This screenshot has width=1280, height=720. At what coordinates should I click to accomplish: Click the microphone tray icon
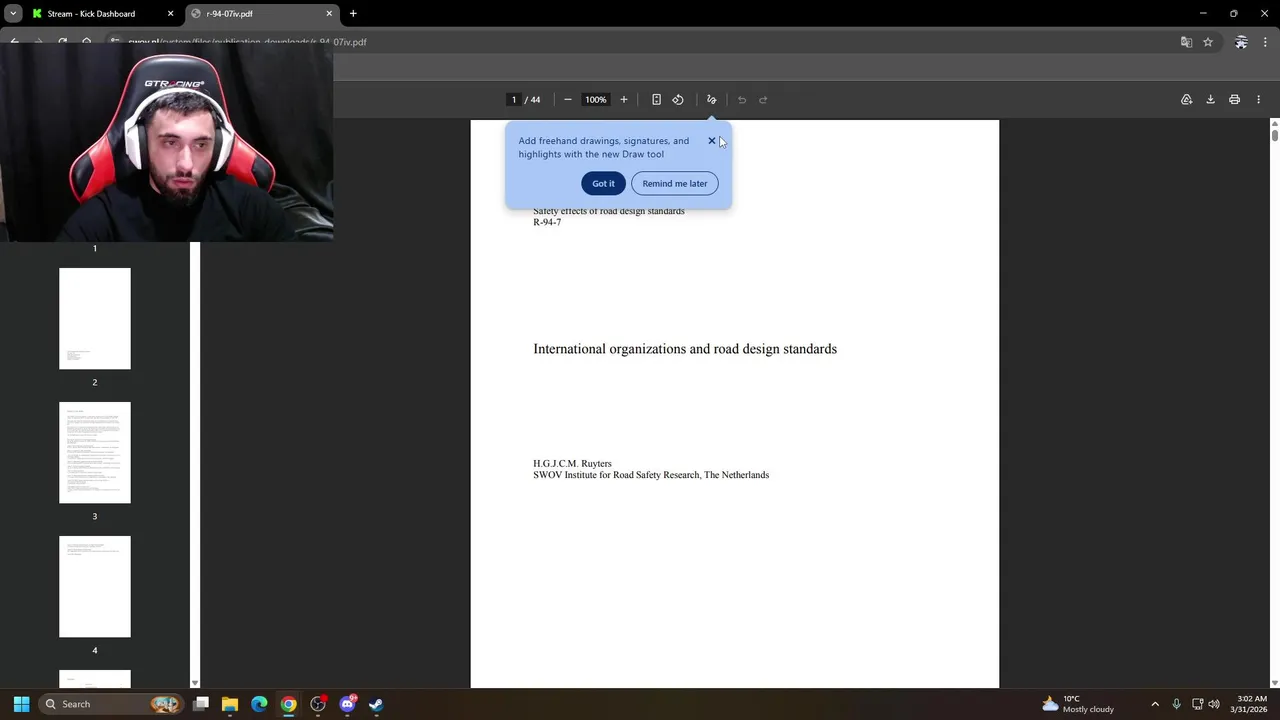(1176, 704)
